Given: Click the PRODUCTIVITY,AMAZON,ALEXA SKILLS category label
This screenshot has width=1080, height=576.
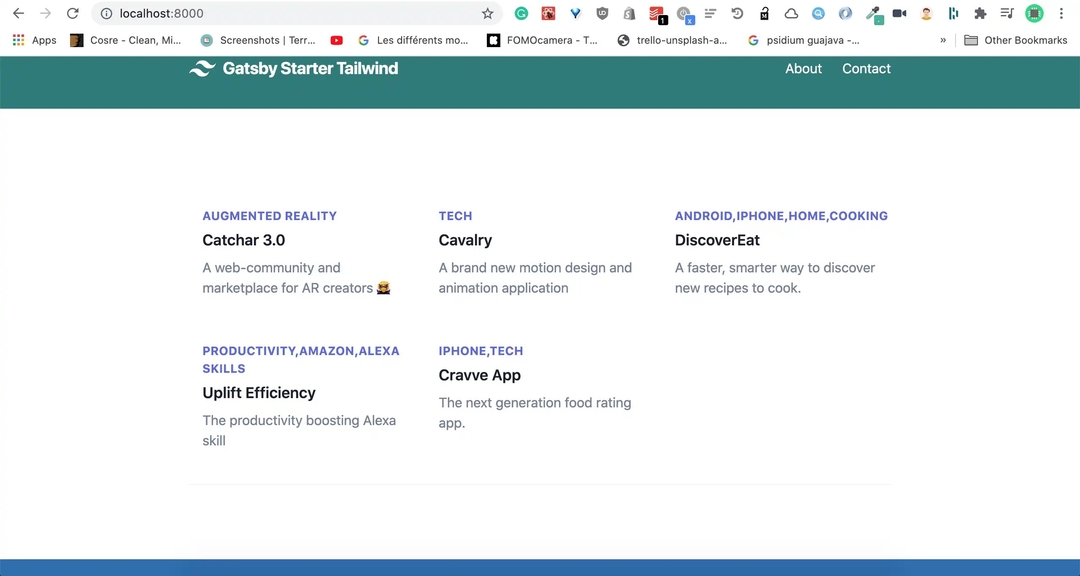Looking at the screenshot, I should click(x=301, y=360).
